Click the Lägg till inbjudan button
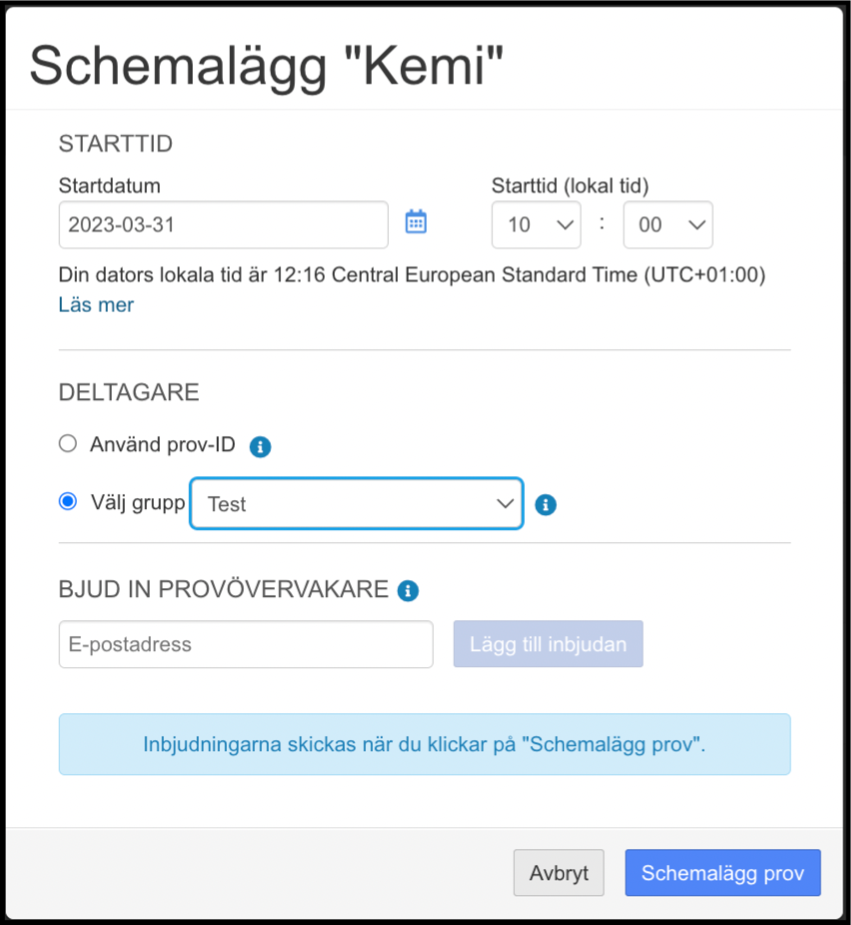The width and height of the screenshot is (851, 925). [548, 644]
